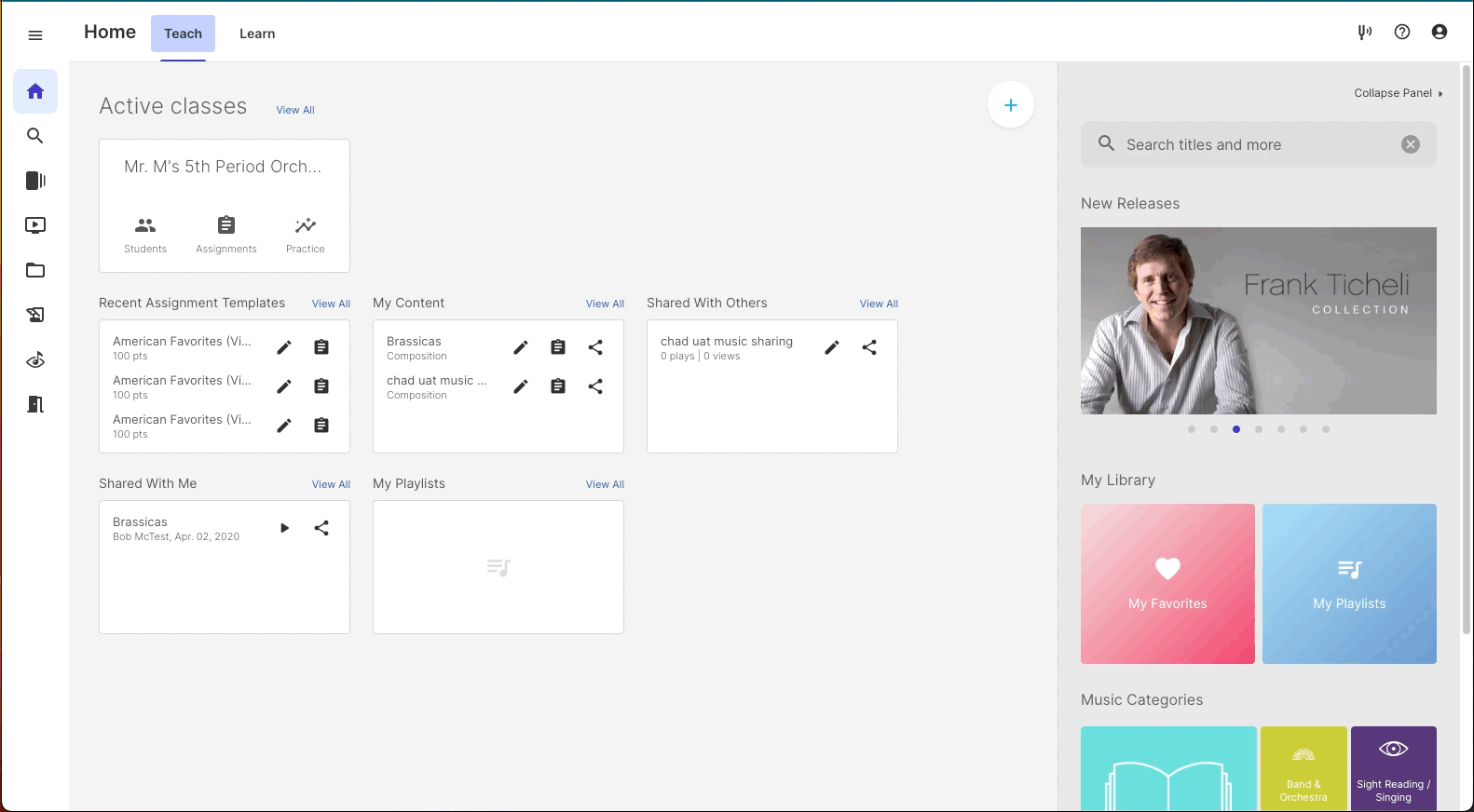Collapse the right side panel

(x=1399, y=93)
